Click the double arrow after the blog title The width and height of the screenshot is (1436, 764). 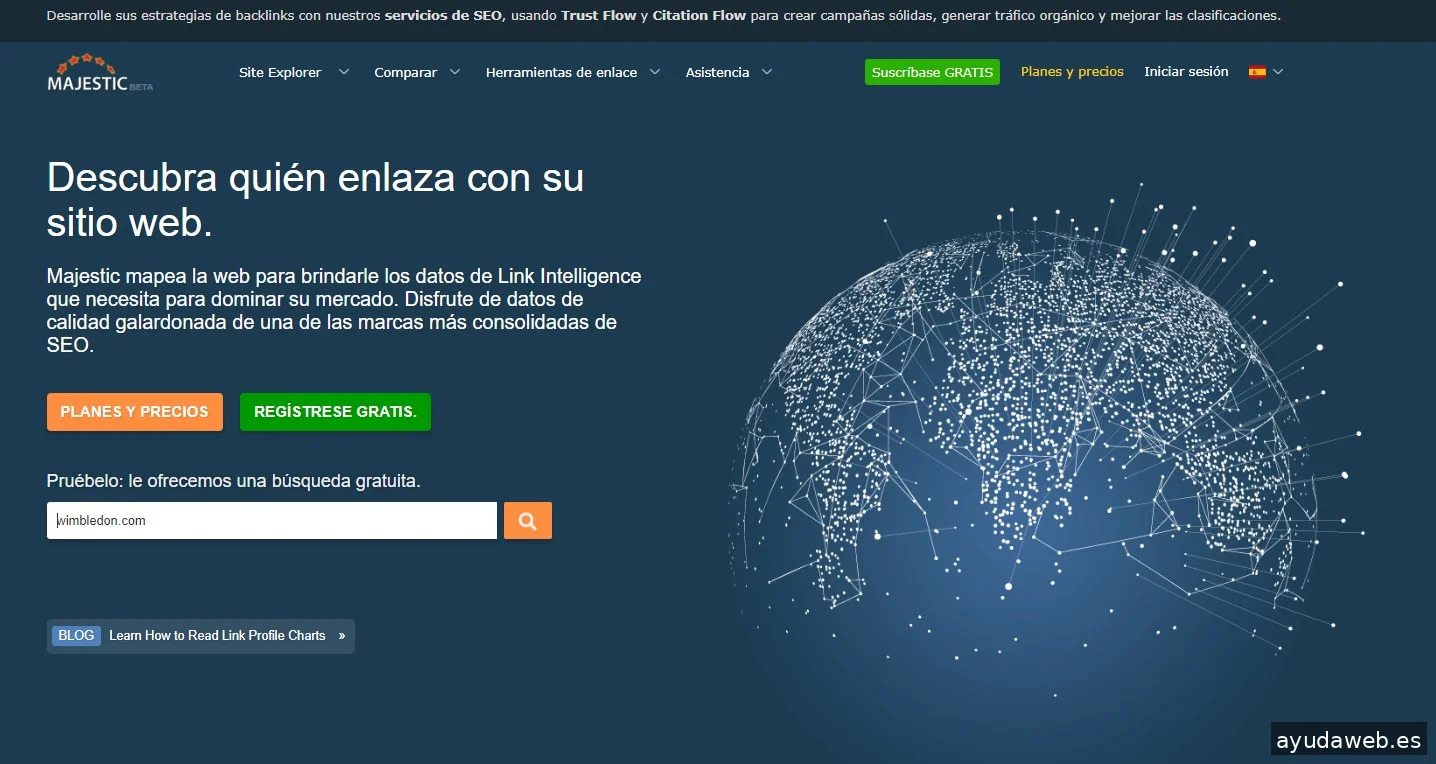tap(341, 636)
